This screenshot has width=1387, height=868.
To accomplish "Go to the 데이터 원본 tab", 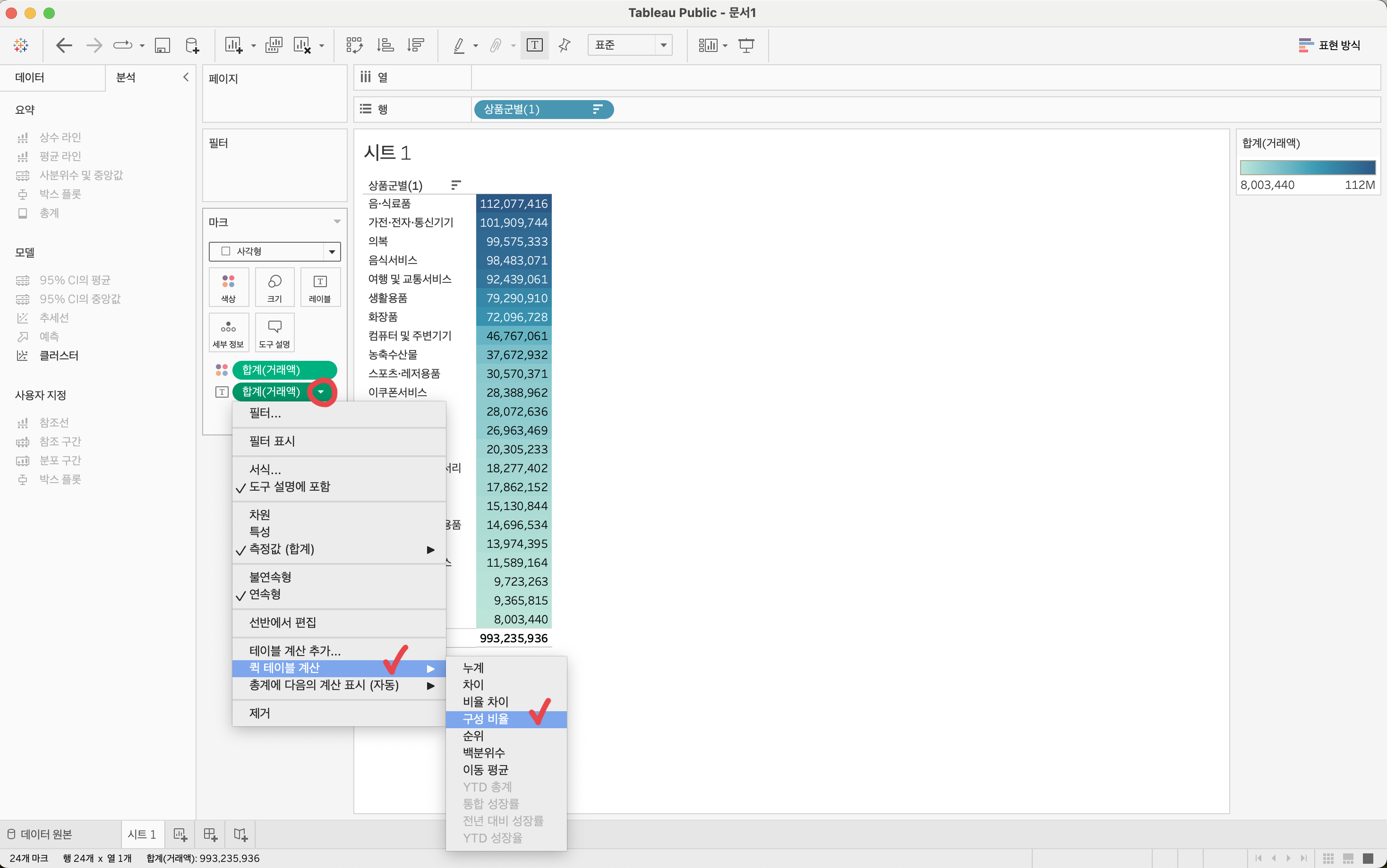I will (40, 834).
